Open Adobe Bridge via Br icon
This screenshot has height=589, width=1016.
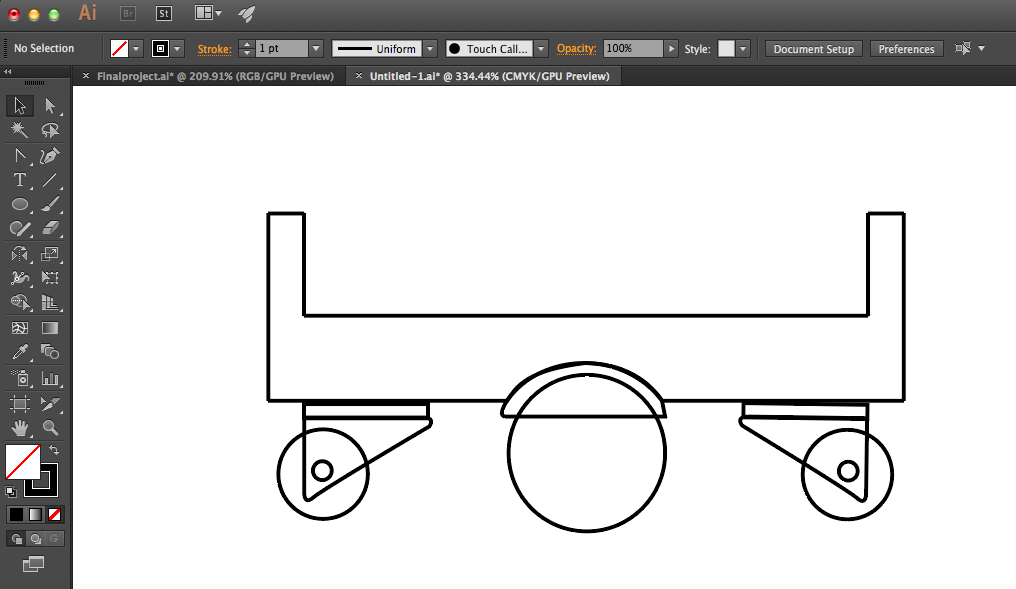(x=128, y=13)
